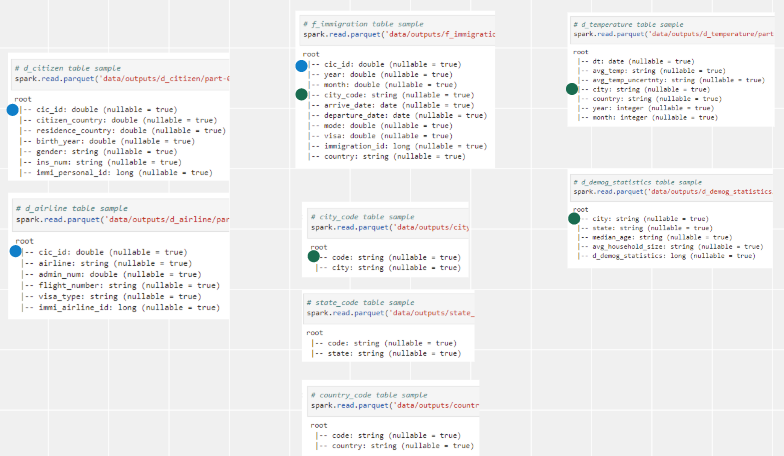Click the spark.read.parquet d_airline code line
784x456 pixels.
point(122,219)
